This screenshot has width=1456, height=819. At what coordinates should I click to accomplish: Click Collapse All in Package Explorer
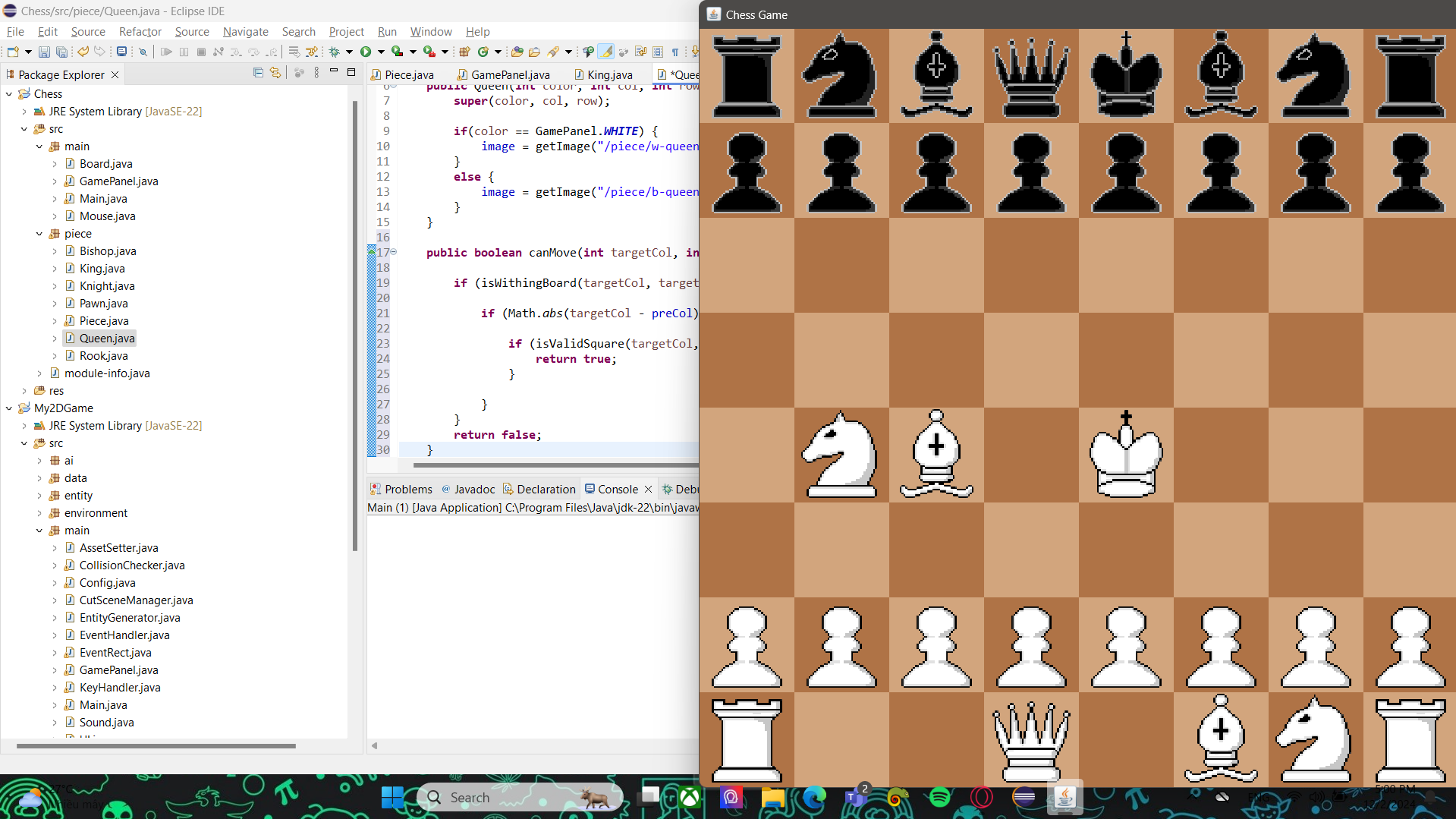click(259, 73)
